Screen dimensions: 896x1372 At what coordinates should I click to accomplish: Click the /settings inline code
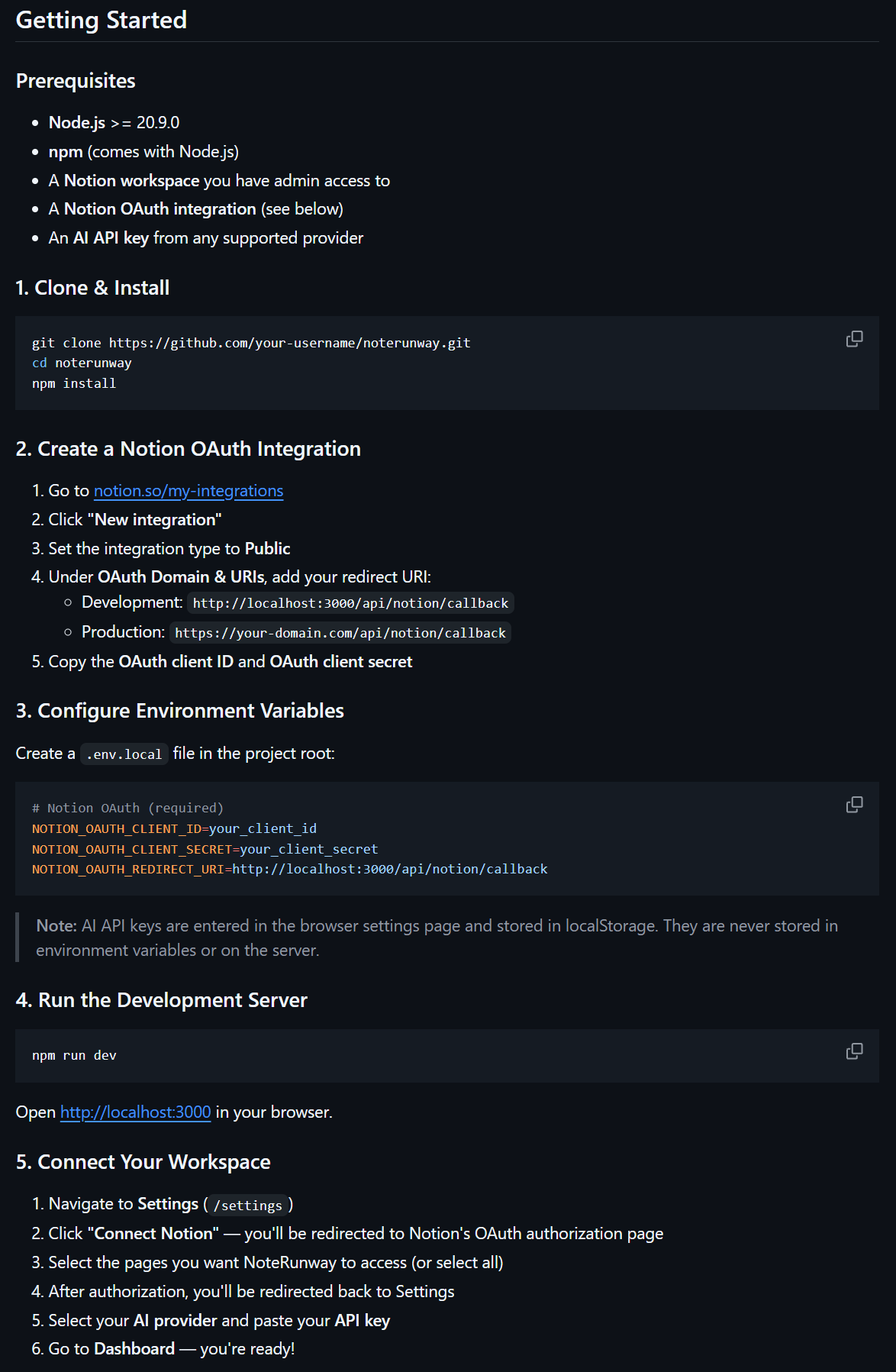tap(247, 1206)
